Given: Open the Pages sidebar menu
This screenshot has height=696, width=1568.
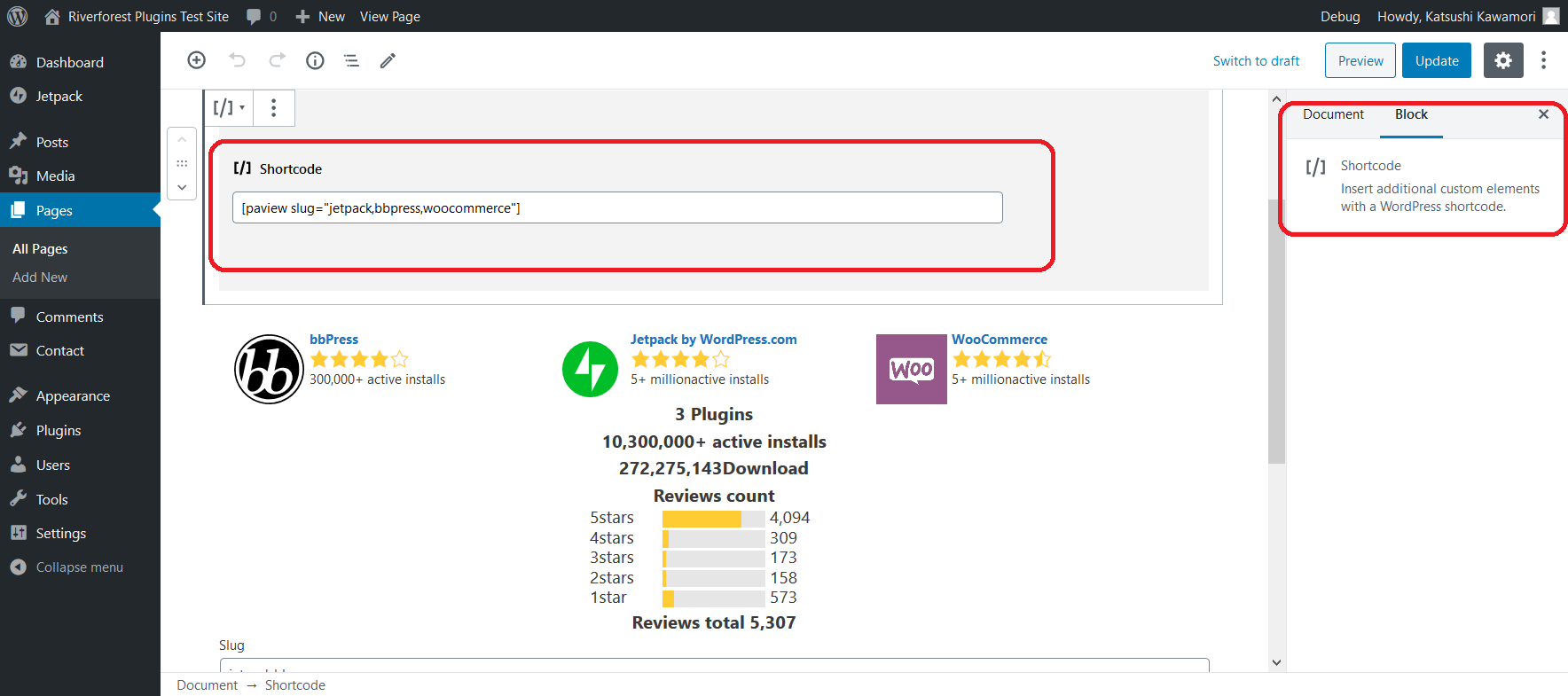Looking at the screenshot, I should pyautogui.click(x=80, y=210).
